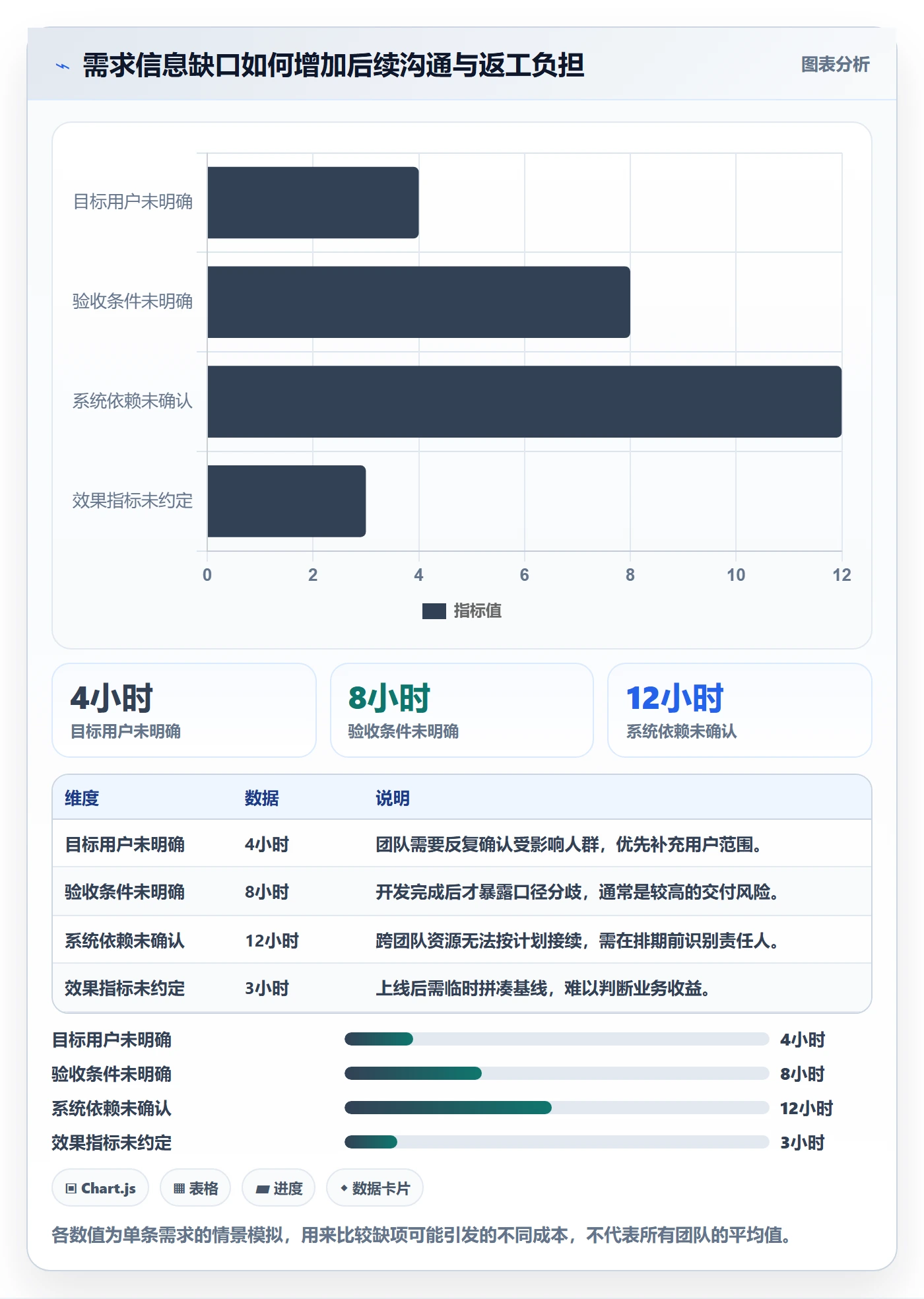Click description 团队需要反复确认受影响人群
Viewport: 924px width, 1299px height.
[x=488, y=844]
